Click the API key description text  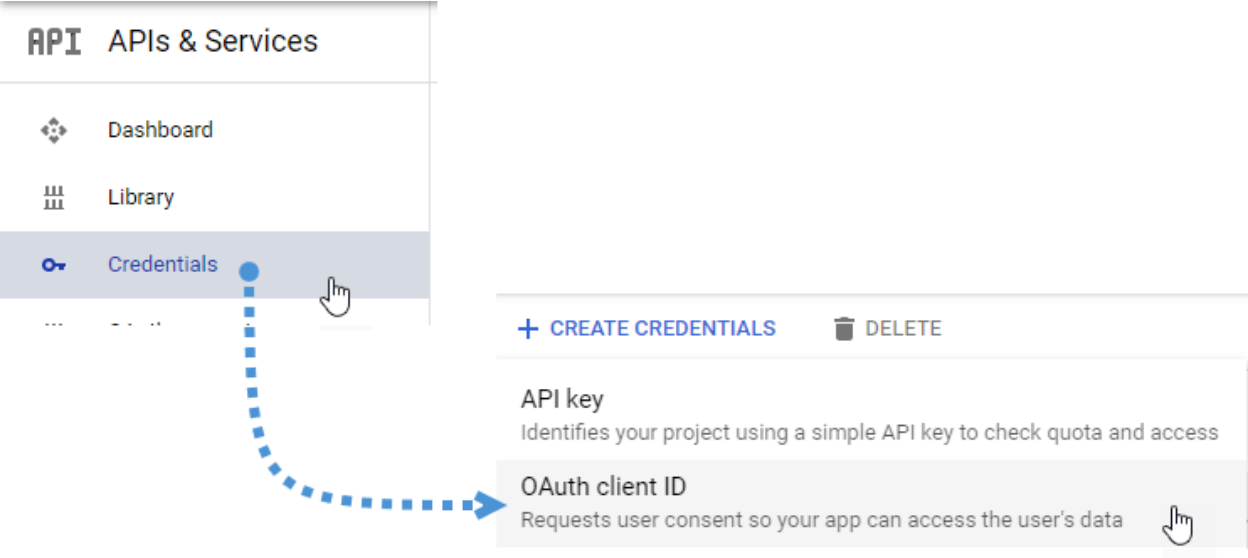(x=869, y=433)
